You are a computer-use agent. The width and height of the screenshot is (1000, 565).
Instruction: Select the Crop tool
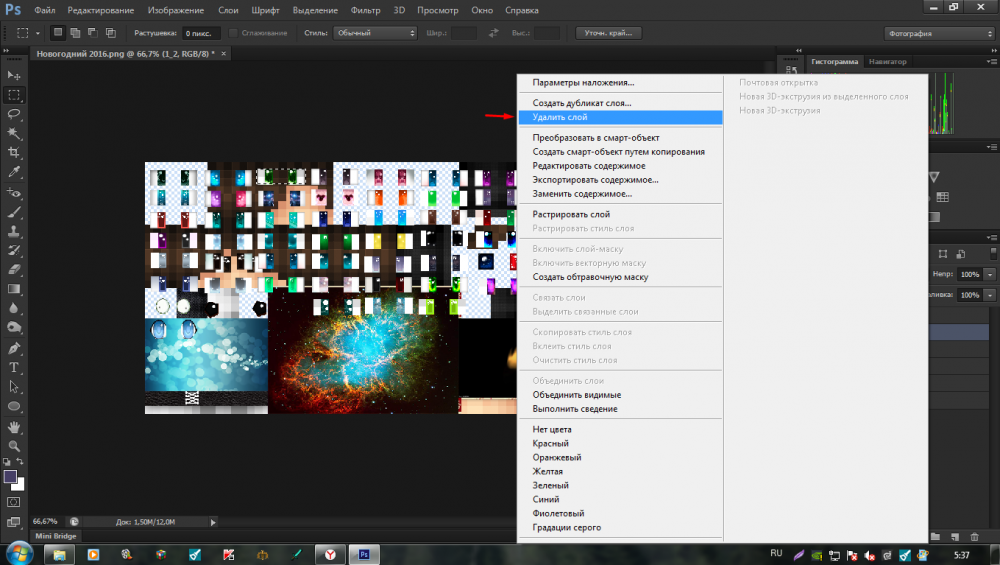(14, 152)
